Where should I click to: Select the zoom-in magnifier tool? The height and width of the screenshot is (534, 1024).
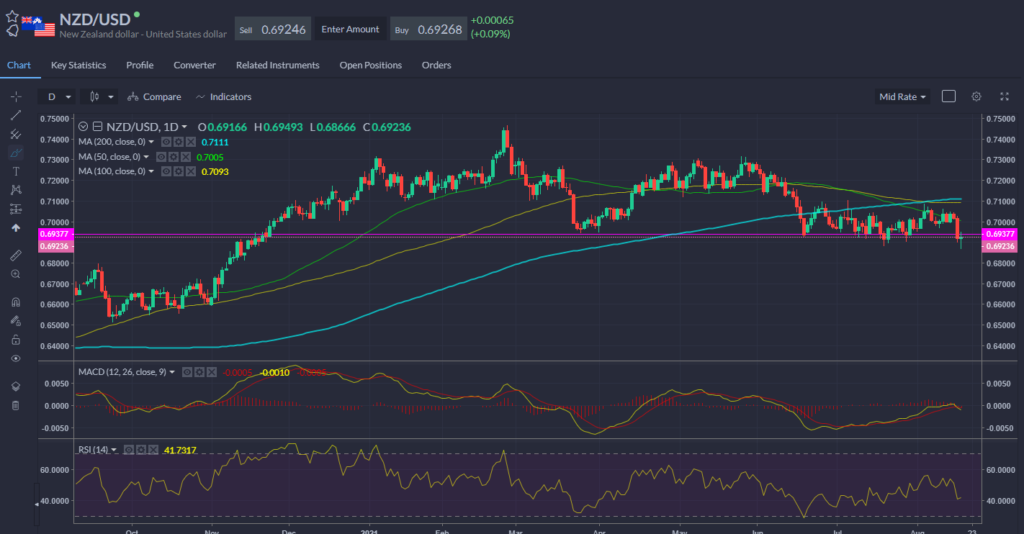point(16,274)
